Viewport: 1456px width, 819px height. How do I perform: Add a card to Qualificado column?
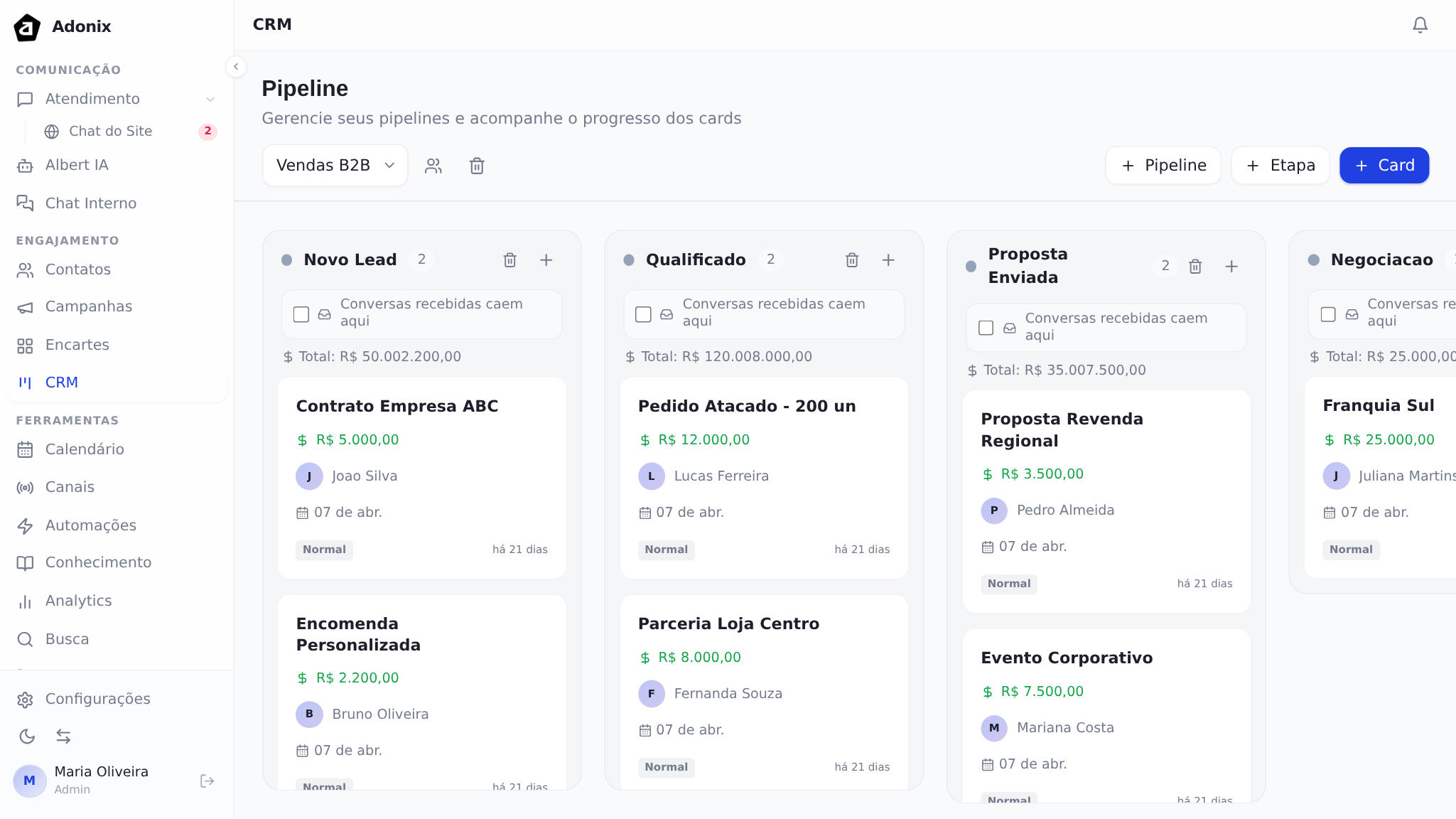click(x=888, y=260)
